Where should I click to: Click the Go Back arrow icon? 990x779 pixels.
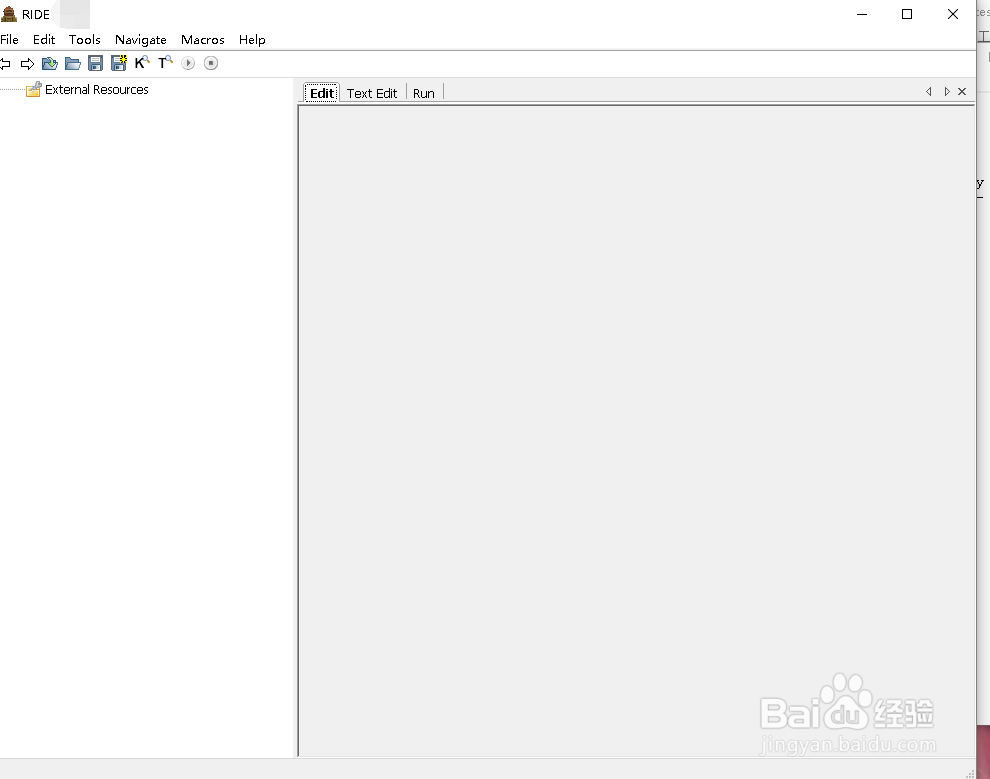click(x=5, y=63)
